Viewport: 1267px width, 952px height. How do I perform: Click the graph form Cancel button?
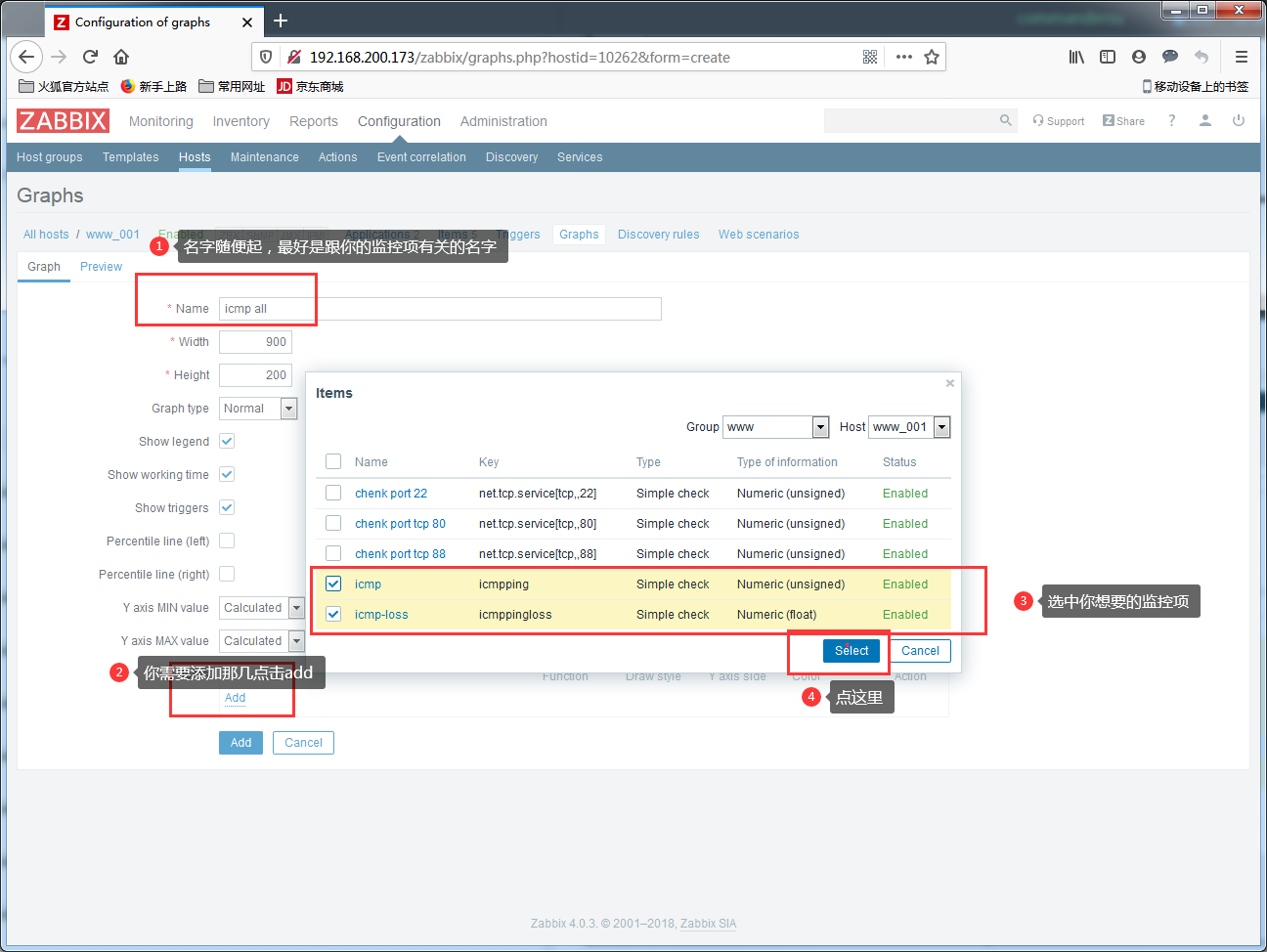click(x=303, y=743)
